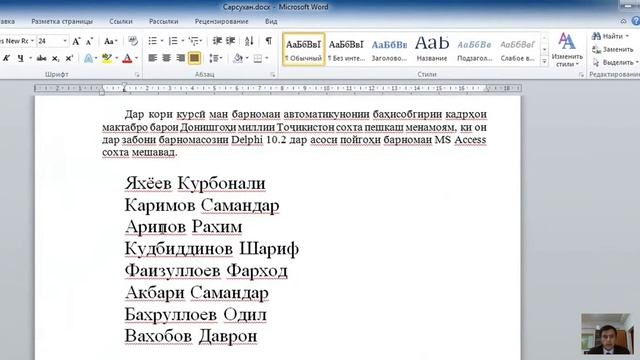
Task: Open Styles pane launcher in Стили group
Action: coord(581,75)
